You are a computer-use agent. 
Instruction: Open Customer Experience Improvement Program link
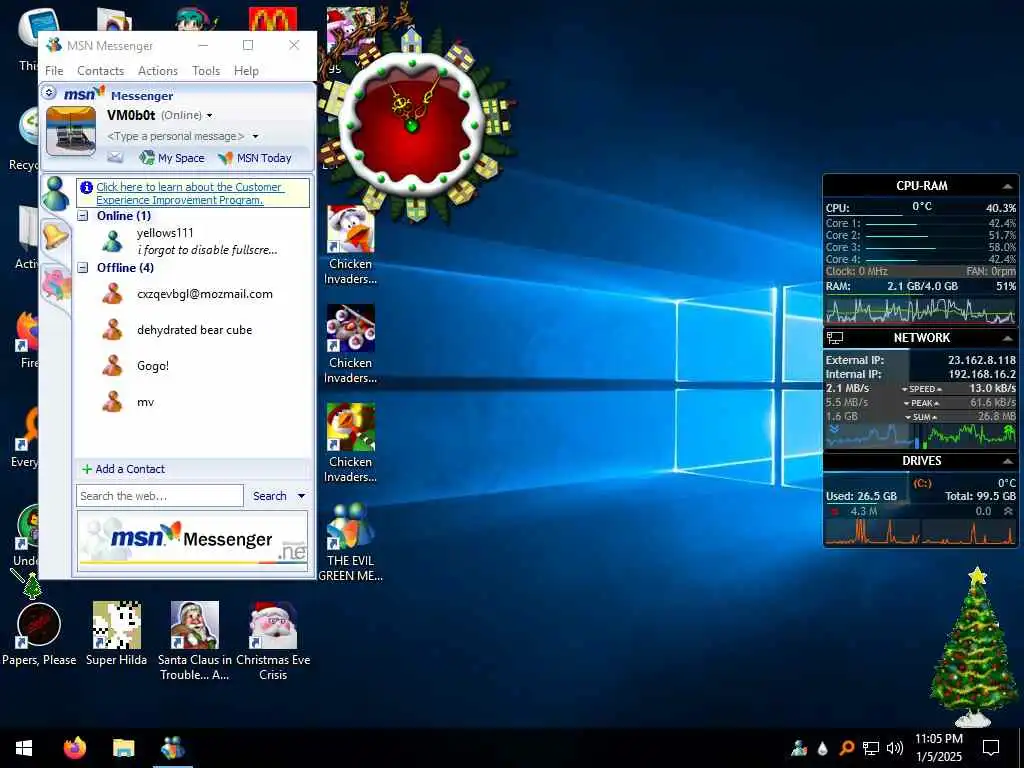click(189, 193)
